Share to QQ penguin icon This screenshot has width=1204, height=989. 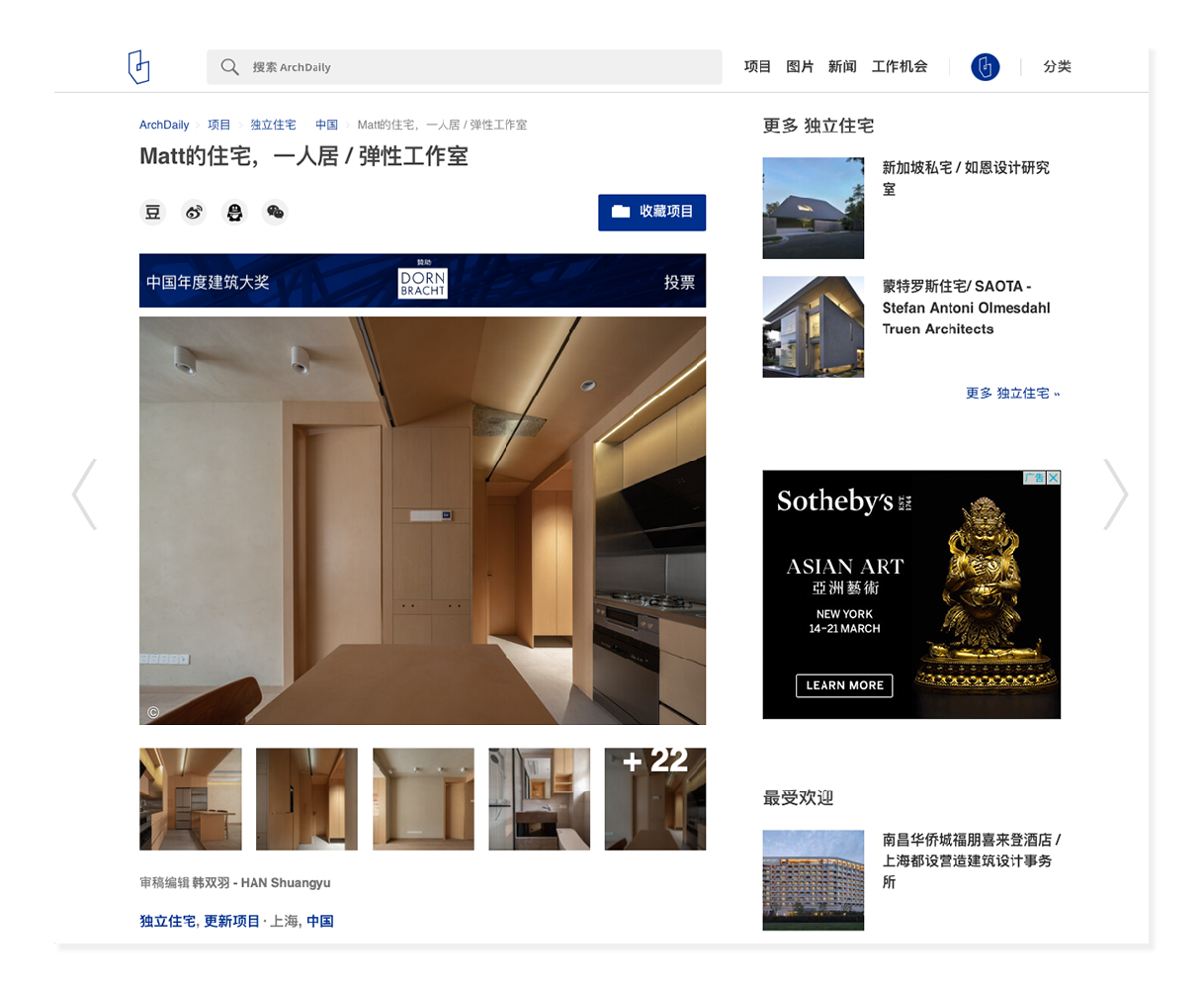click(x=234, y=213)
